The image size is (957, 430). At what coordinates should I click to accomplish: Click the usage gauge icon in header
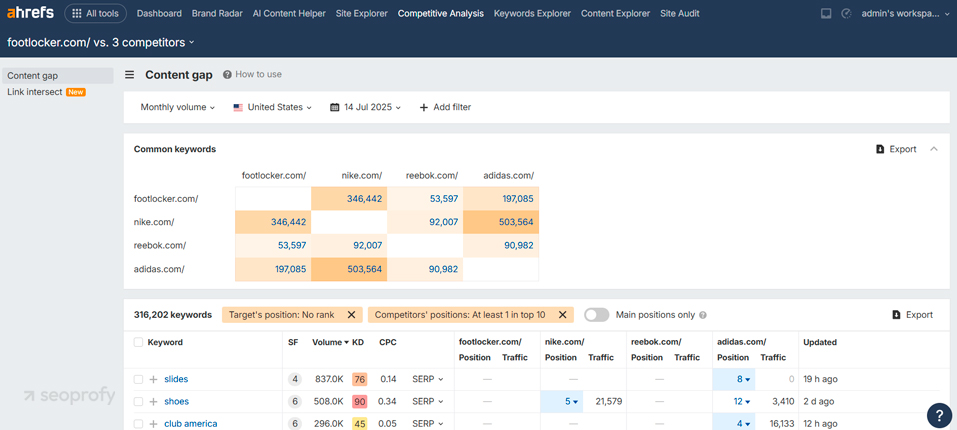[846, 13]
